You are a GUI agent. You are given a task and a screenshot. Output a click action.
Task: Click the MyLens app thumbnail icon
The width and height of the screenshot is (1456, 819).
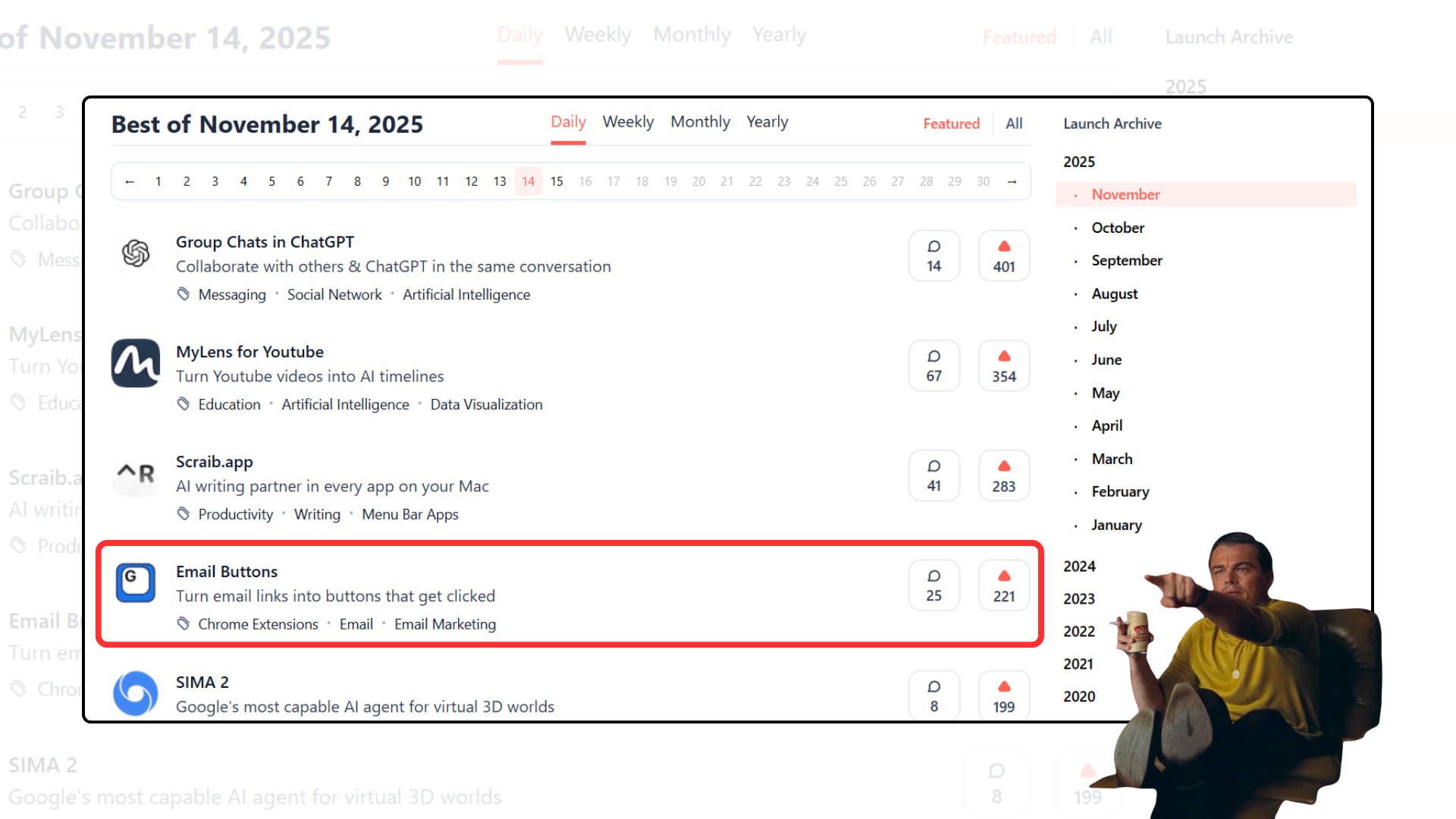[136, 363]
